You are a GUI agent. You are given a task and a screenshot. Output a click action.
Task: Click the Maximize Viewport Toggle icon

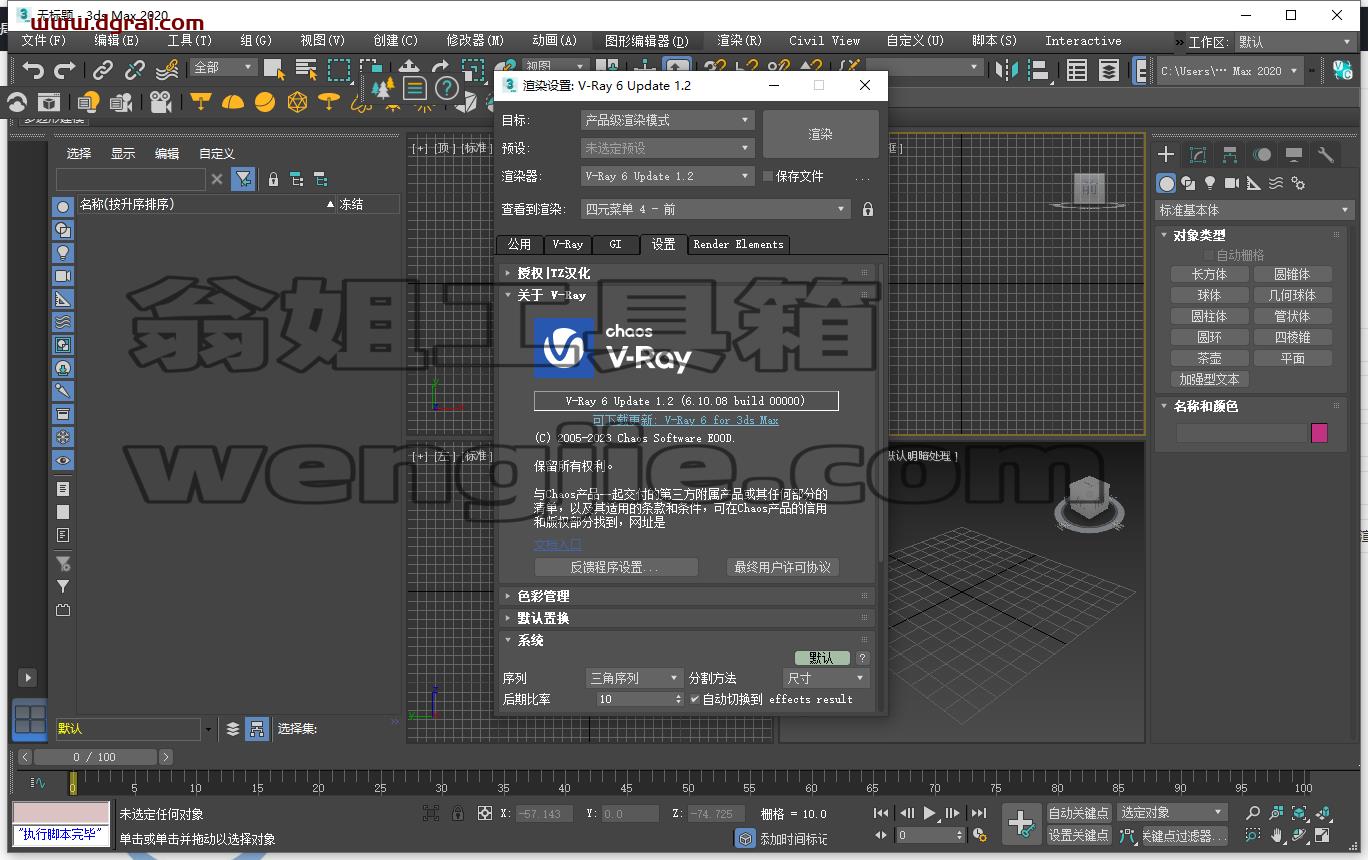pos(1323,835)
